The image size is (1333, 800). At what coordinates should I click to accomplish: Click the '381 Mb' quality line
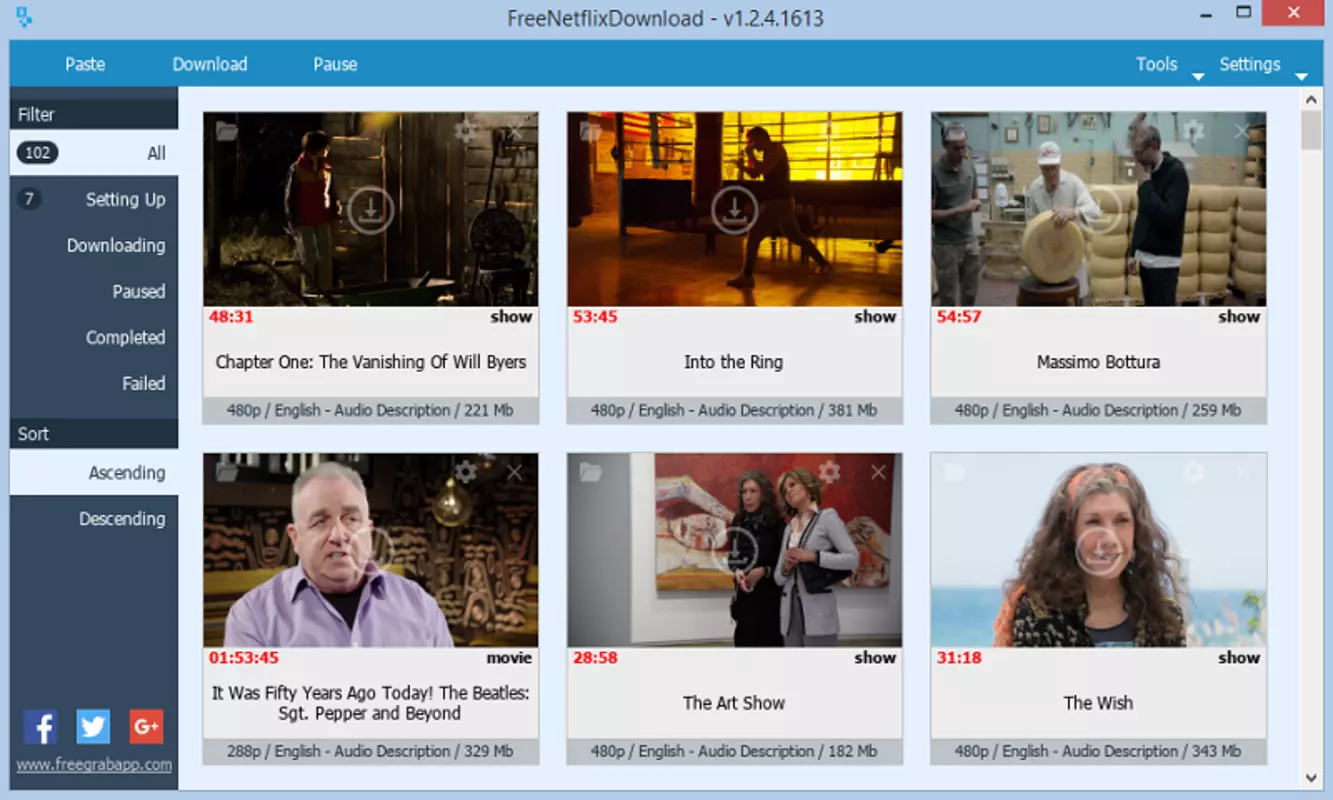pyautogui.click(x=734, y=410)
